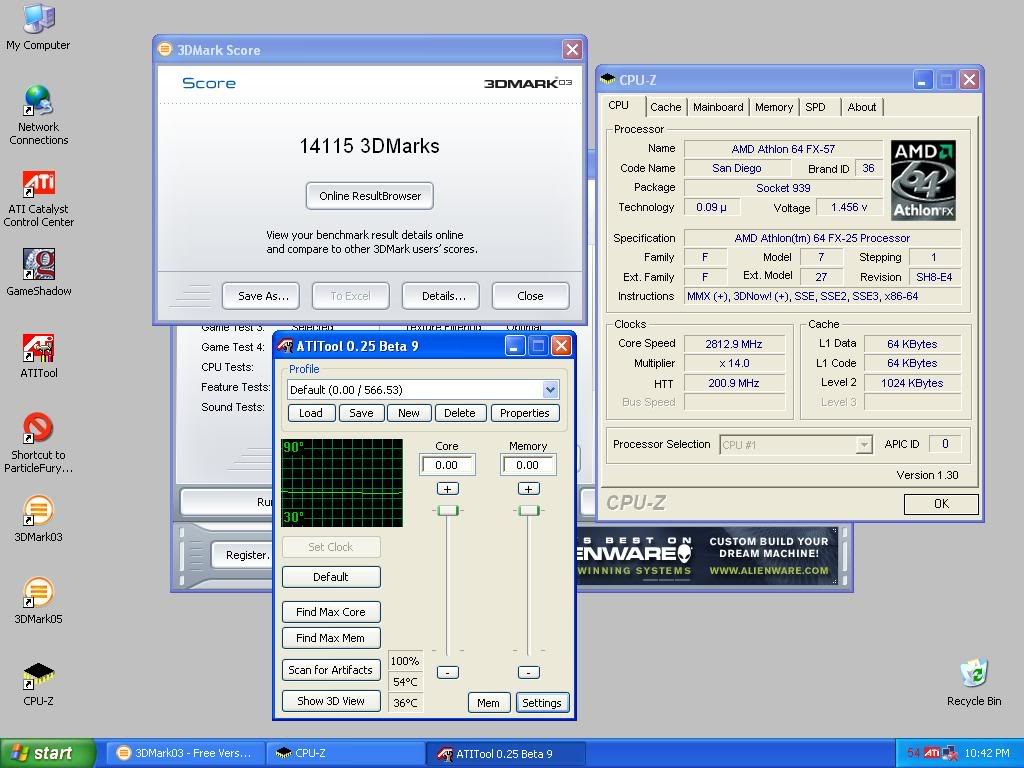Launch the 3DMark05 desktop shortcut
This screenshot has width=1024, height=768.
click(38, 594)
